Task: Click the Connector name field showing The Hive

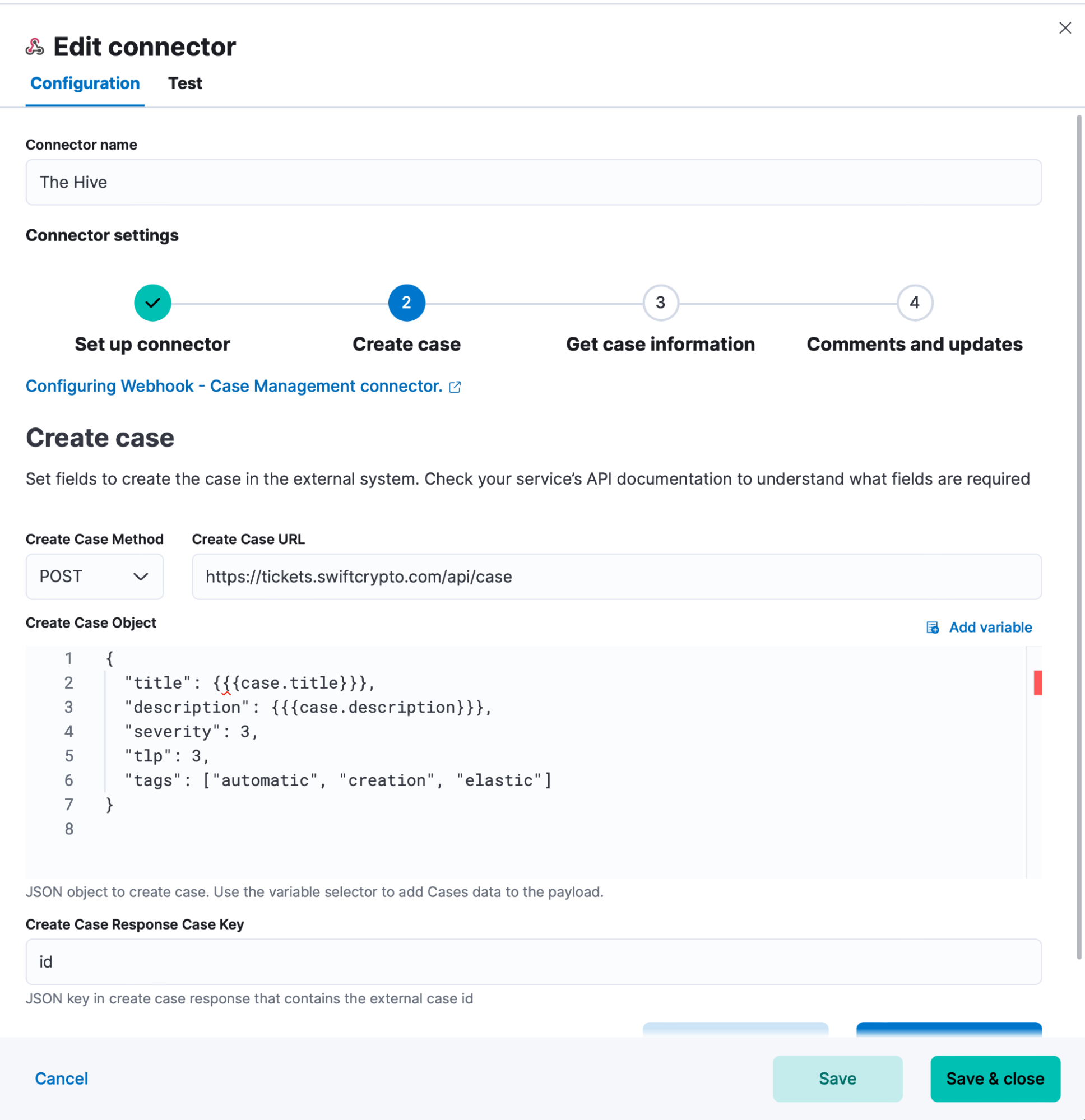Action: (534, 182)
